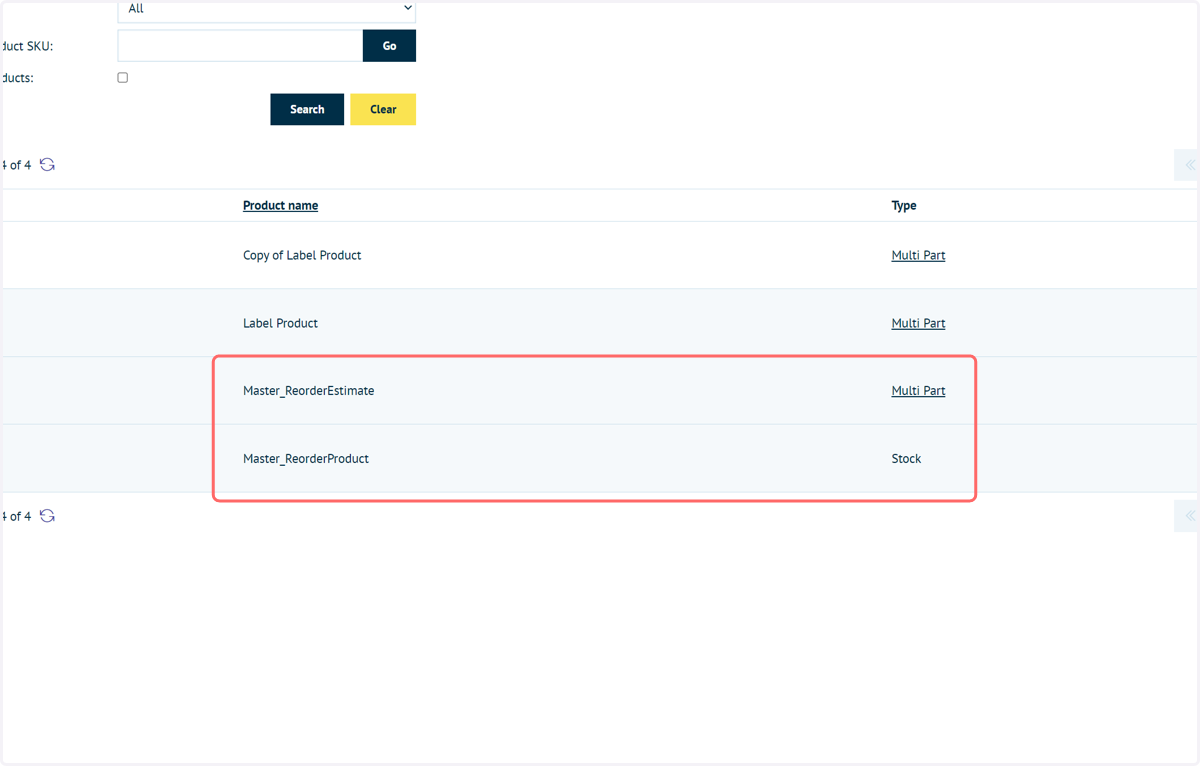This screenshot has height=766, width=1200.
Task: Open the 'All' dropdown
Action: (267, 10)
